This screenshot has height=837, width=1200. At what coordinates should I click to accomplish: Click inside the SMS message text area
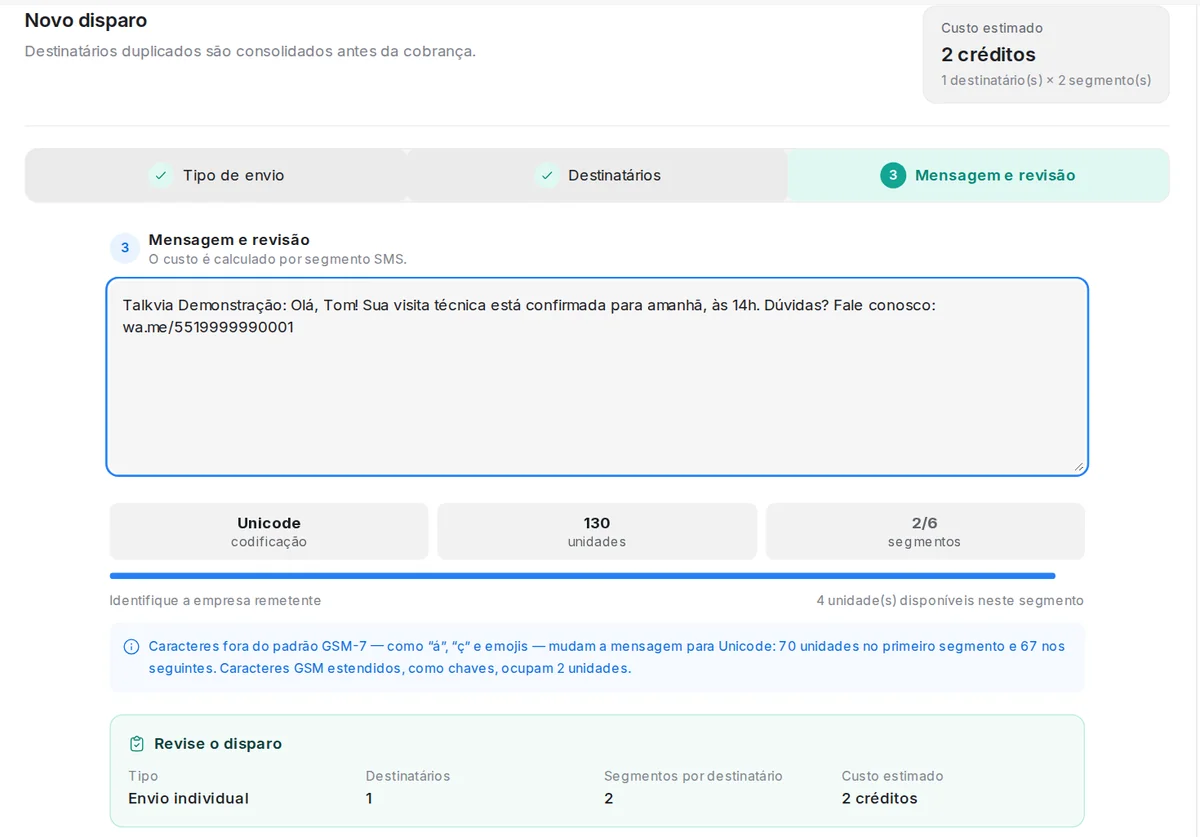pos(597,377)
